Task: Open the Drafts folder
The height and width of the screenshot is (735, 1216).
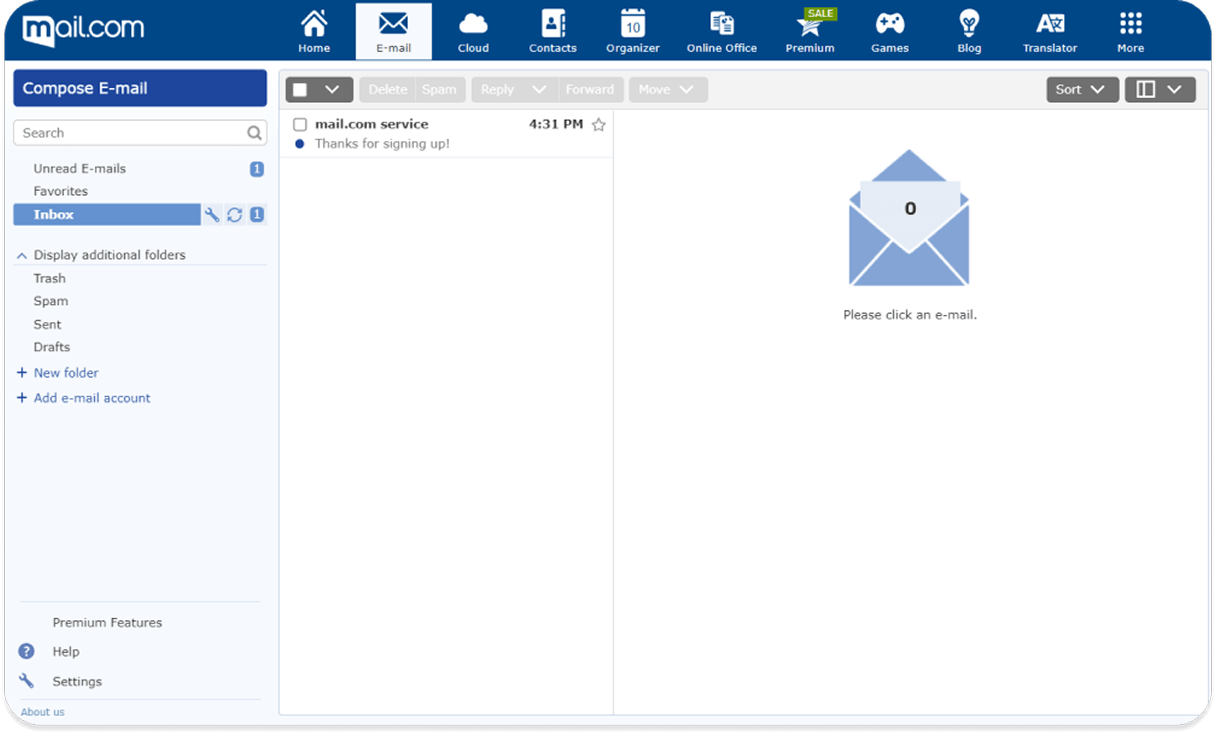Action: point(52,347)
